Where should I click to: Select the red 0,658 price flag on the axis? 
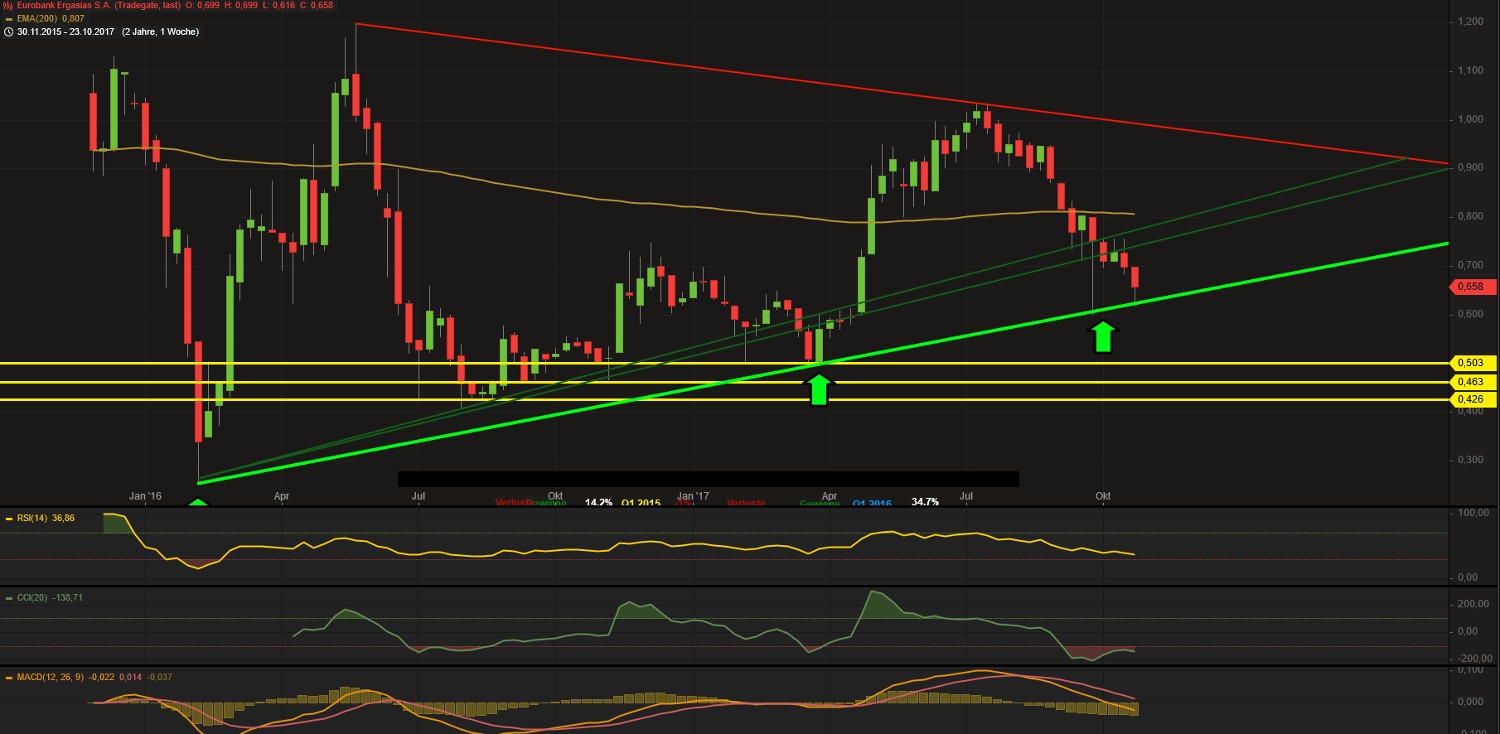pos(1472,287)
